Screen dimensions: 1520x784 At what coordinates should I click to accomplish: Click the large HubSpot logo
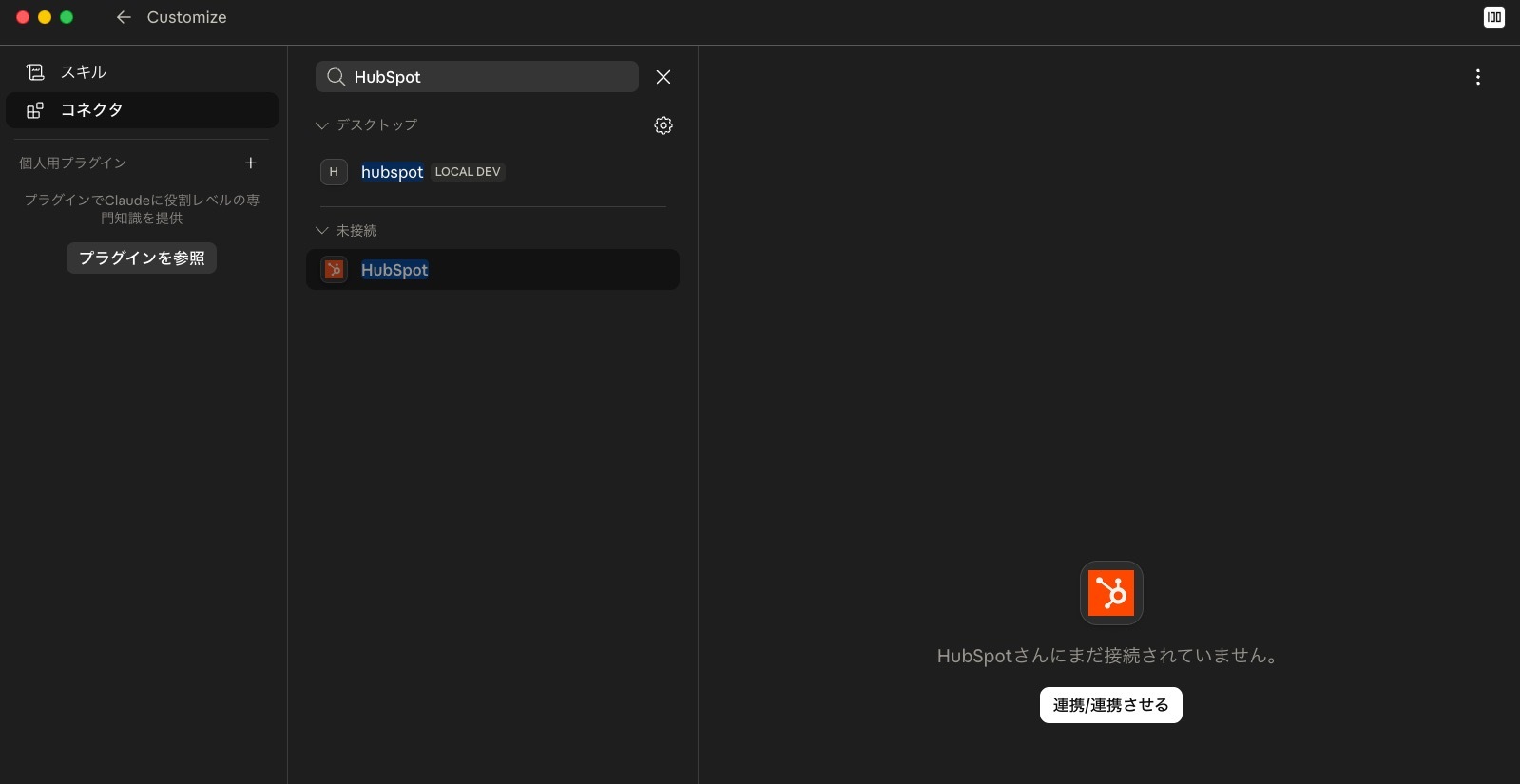pyautogui.click(x=1111, y=593)
